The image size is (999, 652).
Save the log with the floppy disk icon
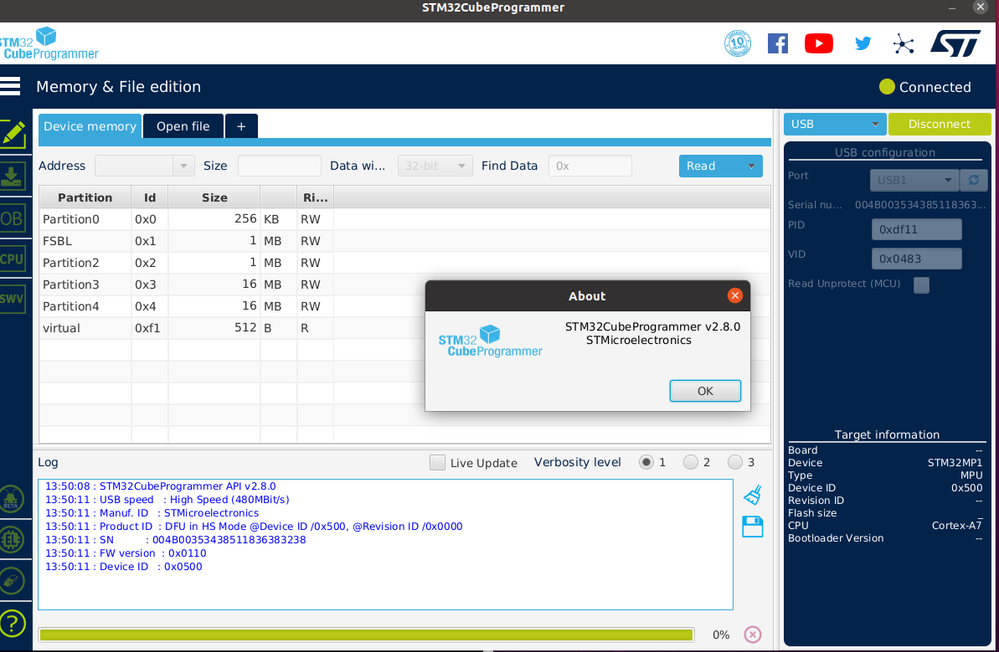tap(752, 527)
